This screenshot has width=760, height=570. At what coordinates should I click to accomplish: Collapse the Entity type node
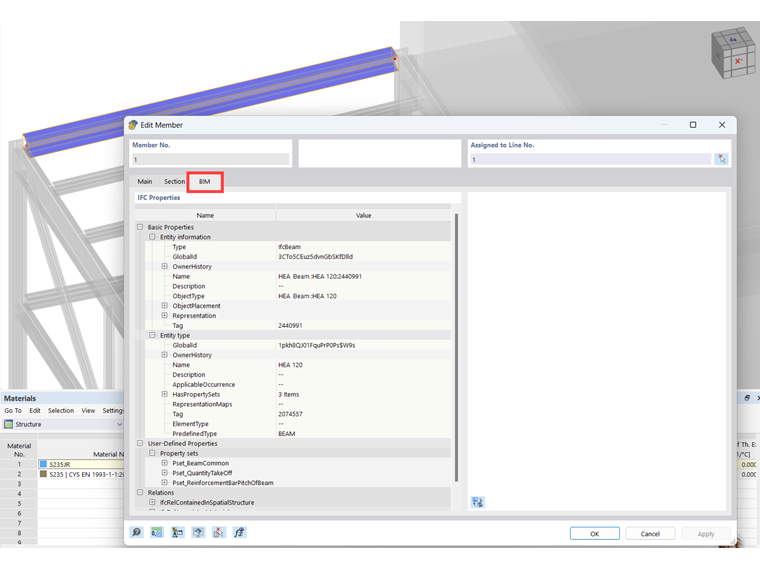pos(152,335)
